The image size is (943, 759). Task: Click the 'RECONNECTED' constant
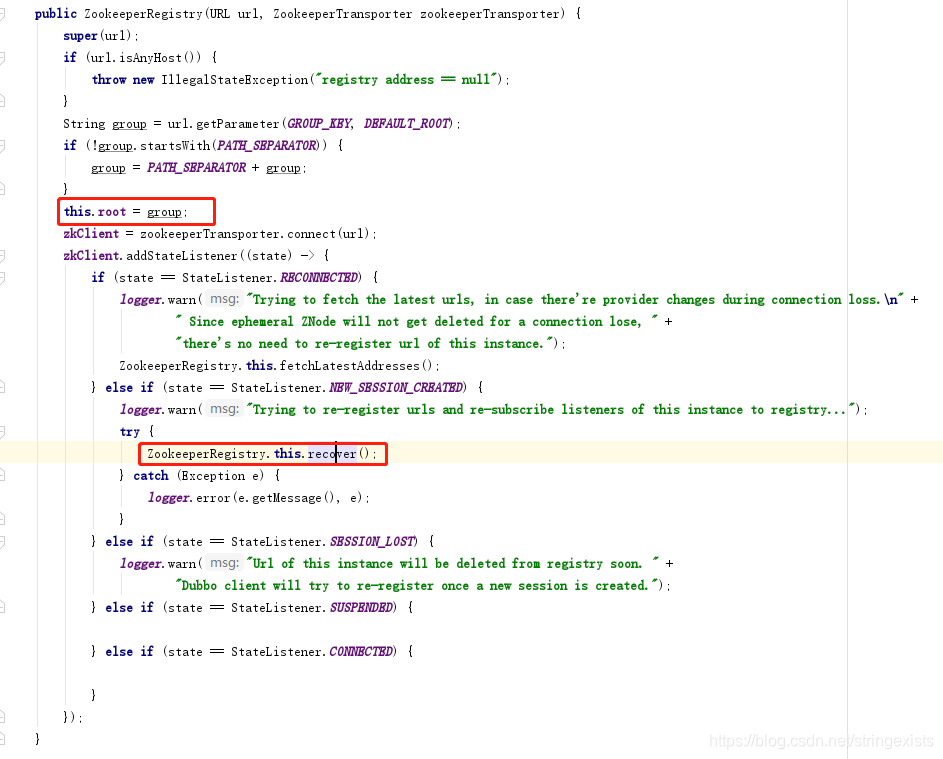[x=319, y=278]
